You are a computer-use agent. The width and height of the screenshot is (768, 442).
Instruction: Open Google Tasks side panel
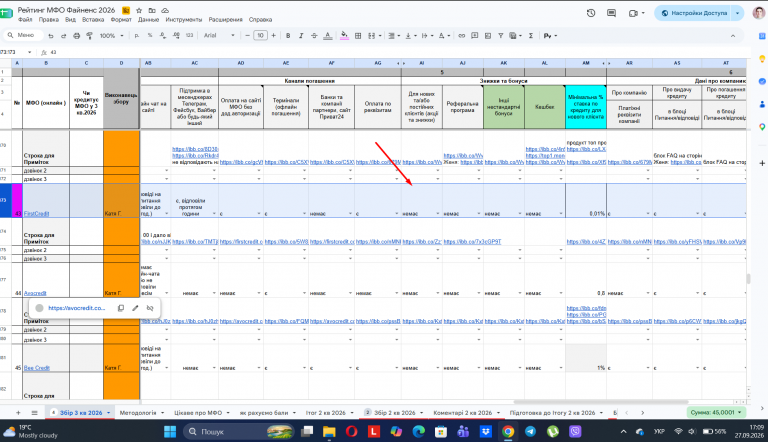click(x=762, y=81)
